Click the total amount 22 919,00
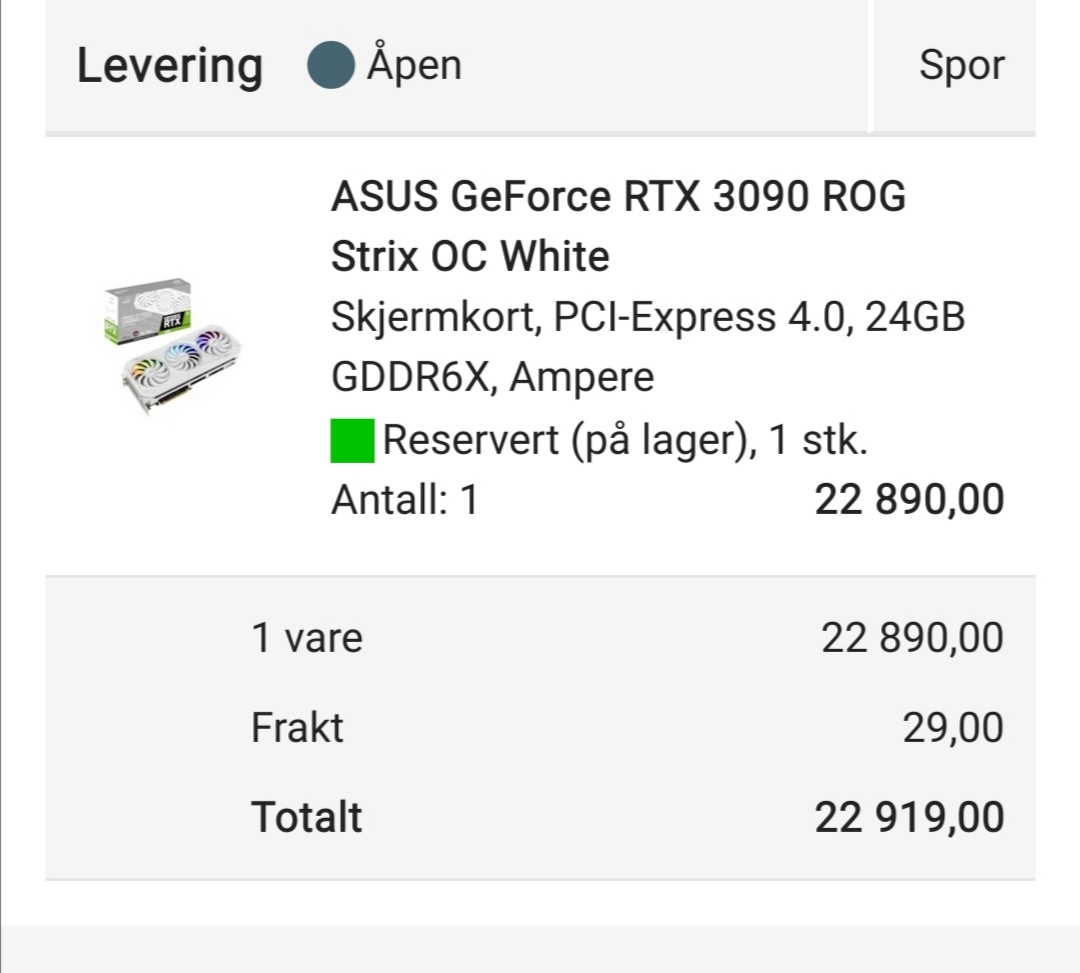Viewport: 1080px width, 973px height. 909,817
